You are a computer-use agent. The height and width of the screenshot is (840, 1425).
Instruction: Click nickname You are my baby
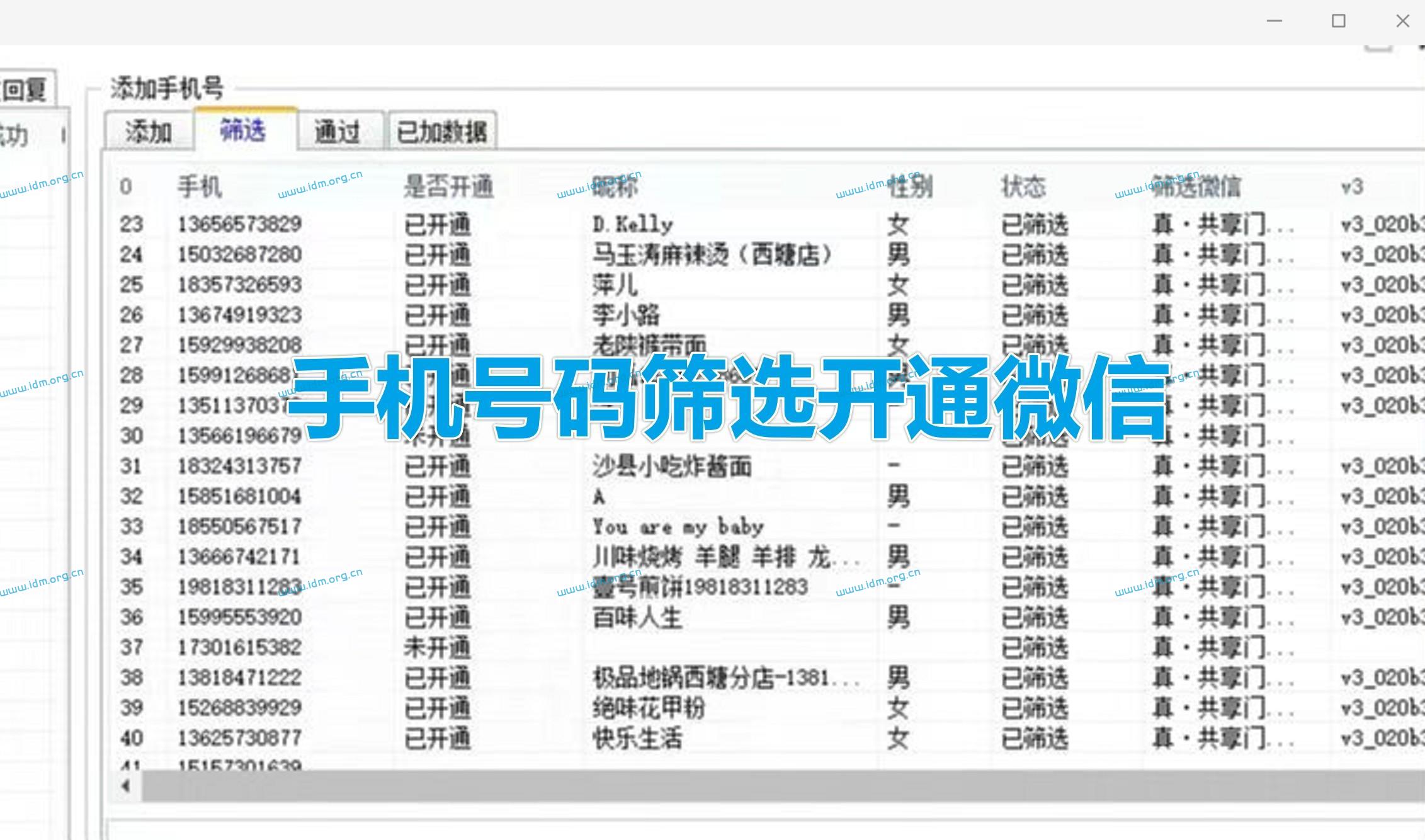coord(678,526)
